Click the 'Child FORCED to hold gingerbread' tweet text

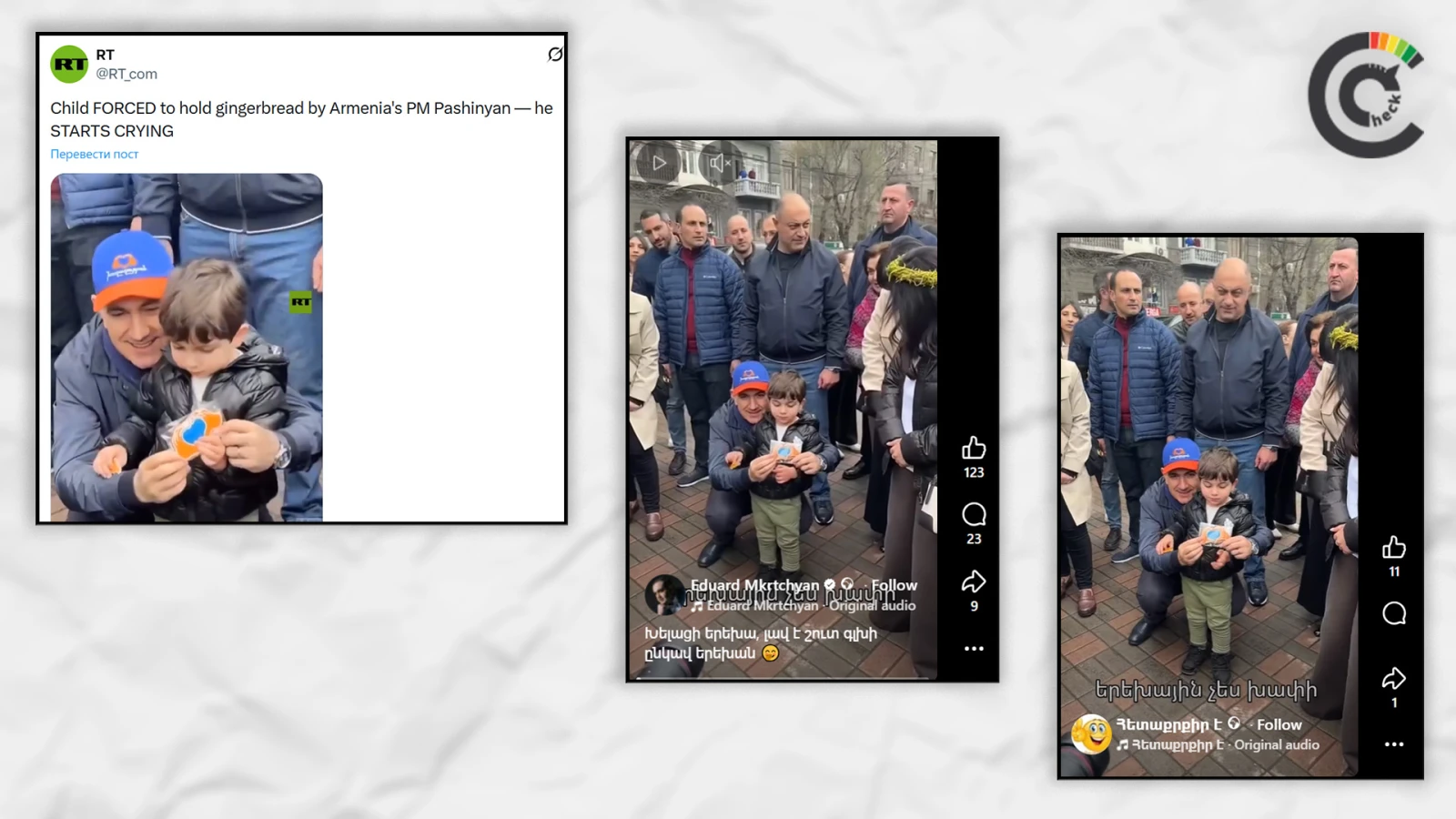pyautogui.click(x=301, y=119)
